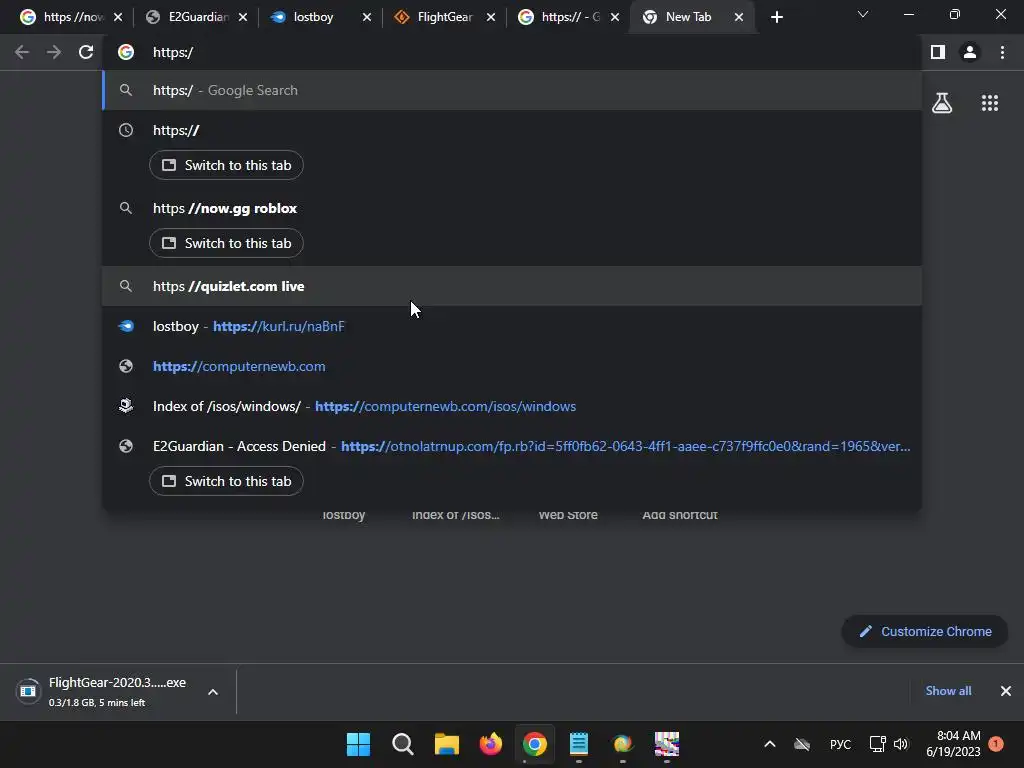The image size is (1024, 768).
Task: Click Show all downloads
Action: coord(948,691)
